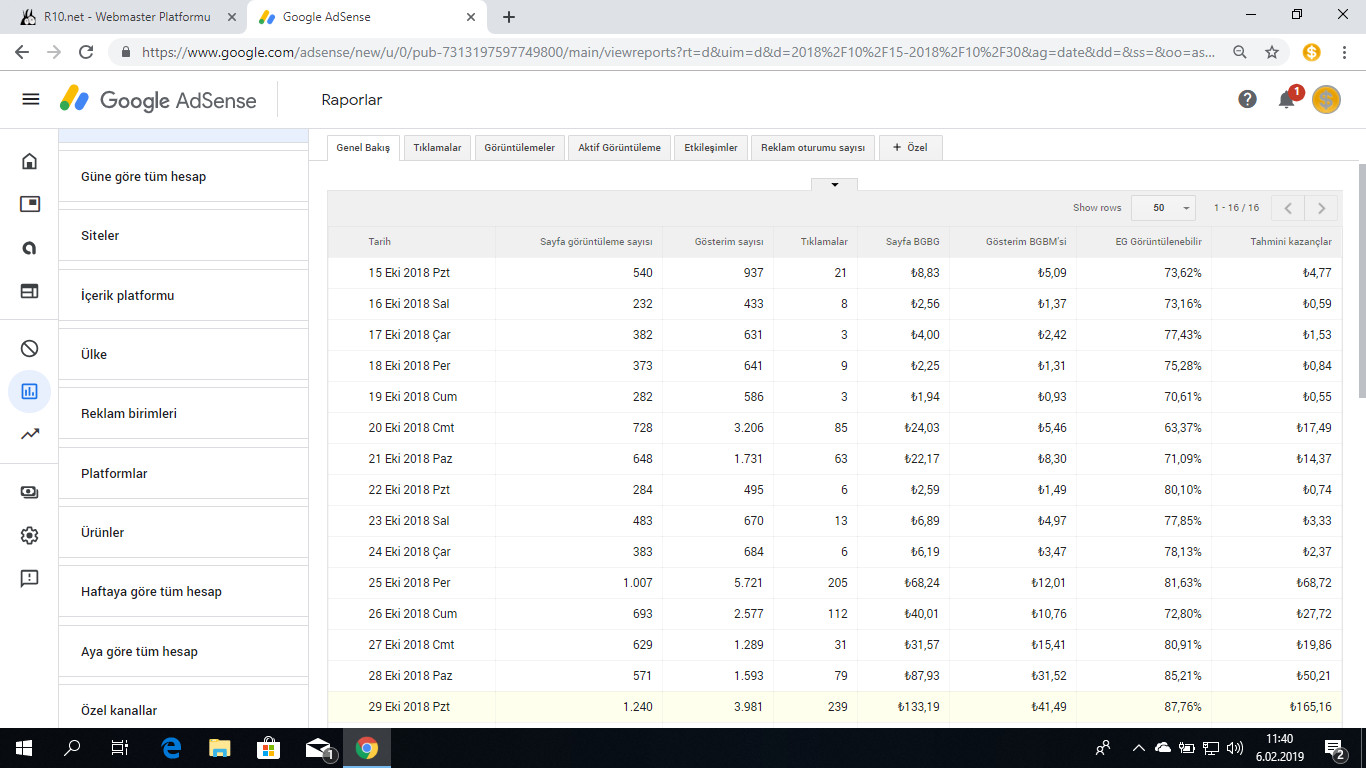The width and height of the screenshot is (1366, 768).
Task: Click the page's vertical scrollbar
Action: point(1360,280)
